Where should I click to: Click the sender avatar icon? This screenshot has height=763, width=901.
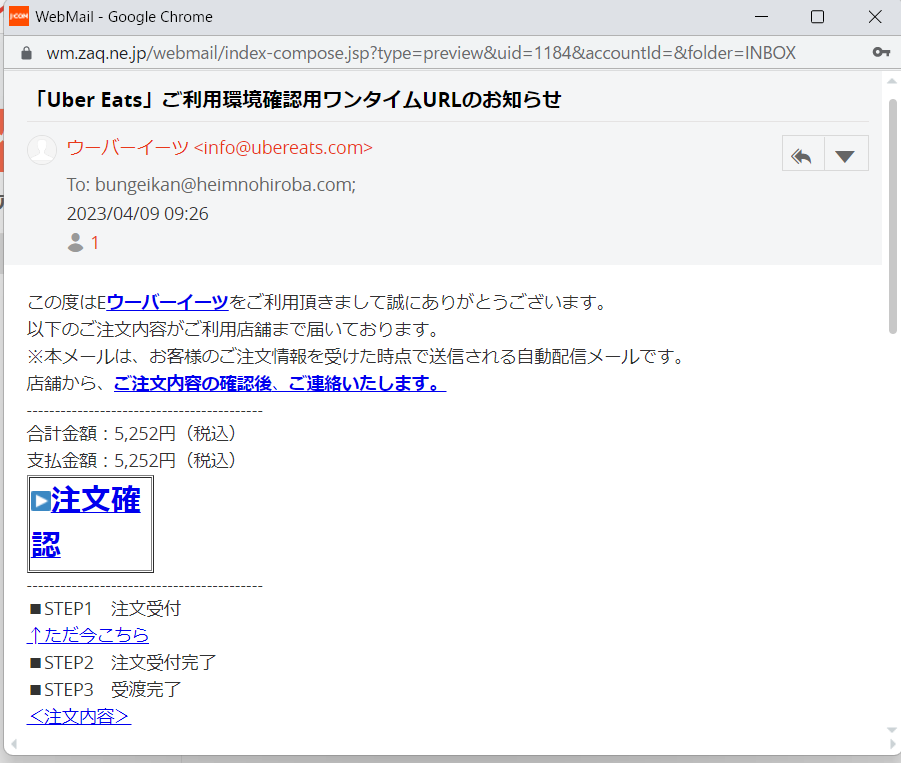(x=42, y=149)
